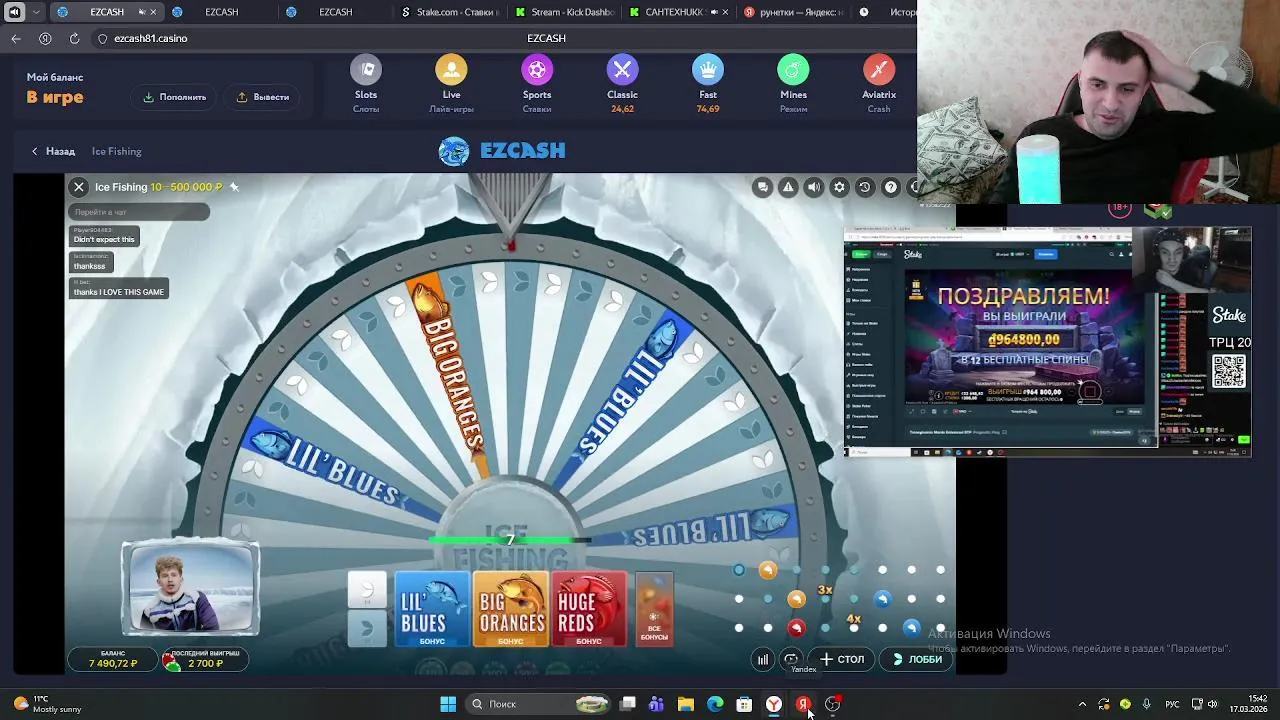This screenshot has width=1280, height=720.
Task: Select the Lil' Blues bonus bet card
Action: click(x=432, y=609)
